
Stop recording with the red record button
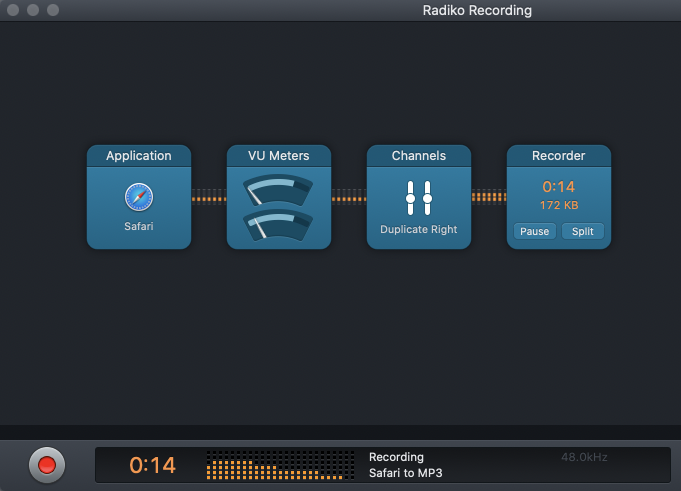(47, 465)
